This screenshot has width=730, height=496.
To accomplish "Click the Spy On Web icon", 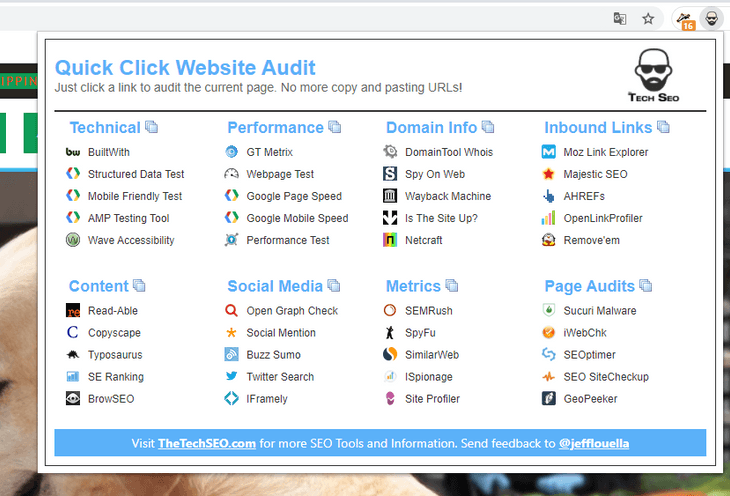I will (x=390, y=174).
